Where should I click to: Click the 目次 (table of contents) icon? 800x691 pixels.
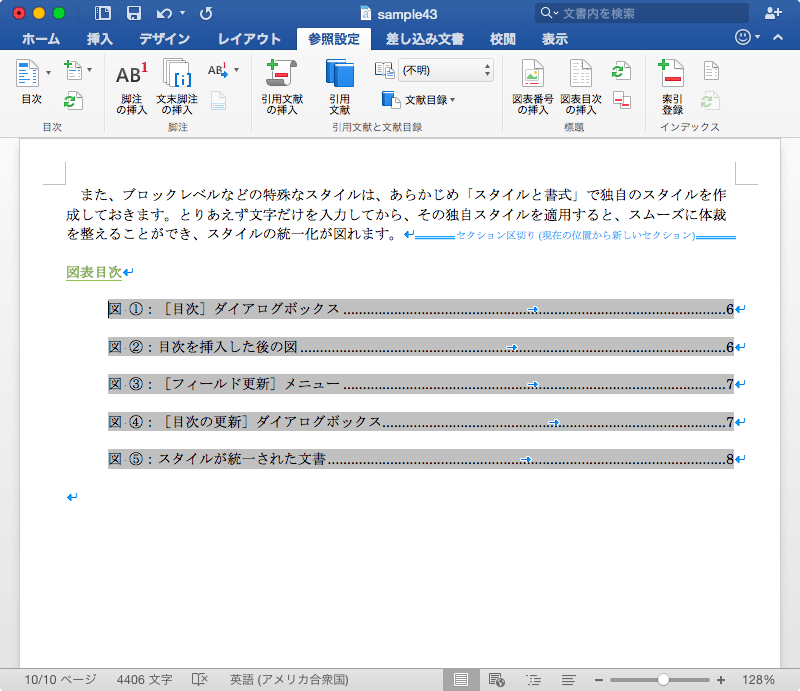point(28,73)
